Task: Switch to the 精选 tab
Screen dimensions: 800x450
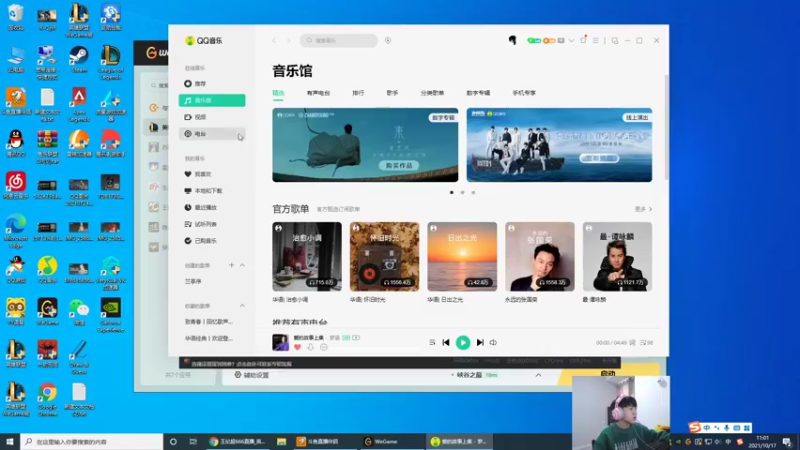Action: pyautogui.click(x=278, y=93)
